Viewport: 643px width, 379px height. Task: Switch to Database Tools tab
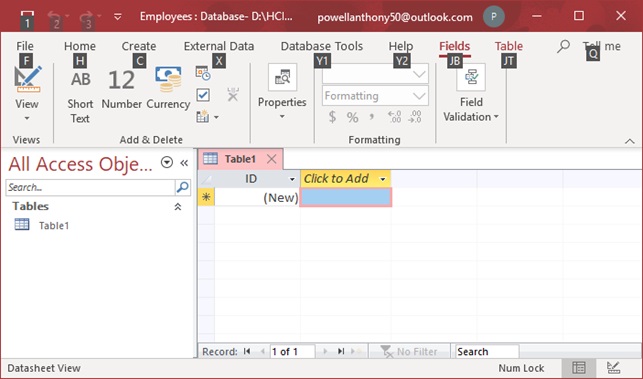coord(322,46)
